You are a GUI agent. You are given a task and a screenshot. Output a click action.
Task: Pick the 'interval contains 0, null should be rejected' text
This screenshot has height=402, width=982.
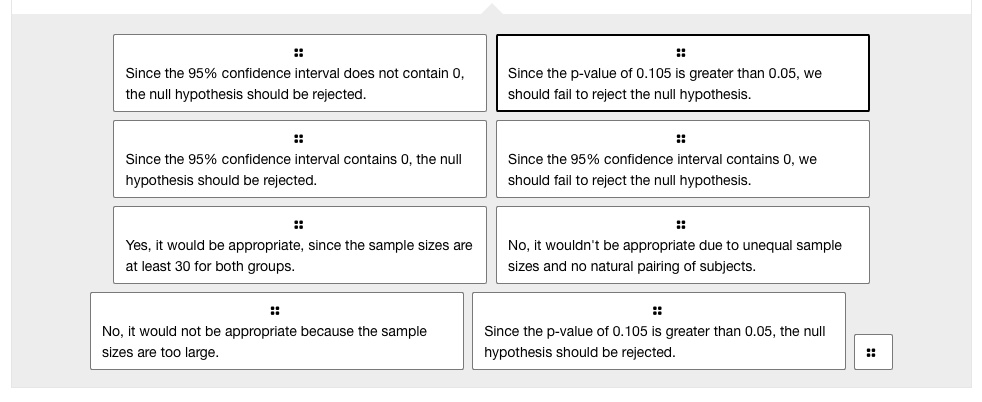(x=293, y=170)
